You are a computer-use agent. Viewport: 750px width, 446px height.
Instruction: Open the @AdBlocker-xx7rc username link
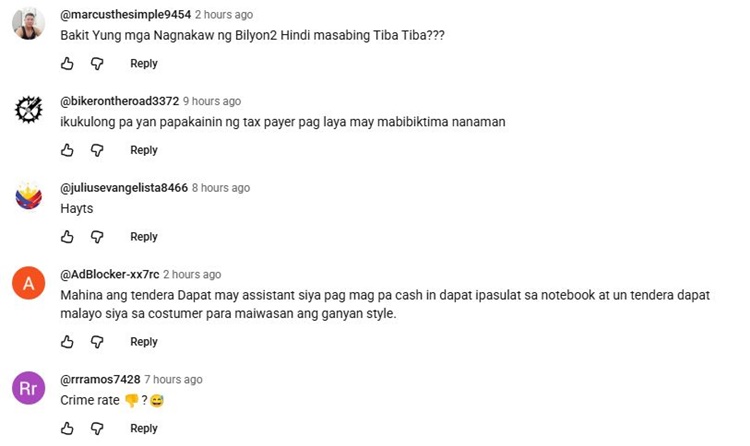point(110,274)
